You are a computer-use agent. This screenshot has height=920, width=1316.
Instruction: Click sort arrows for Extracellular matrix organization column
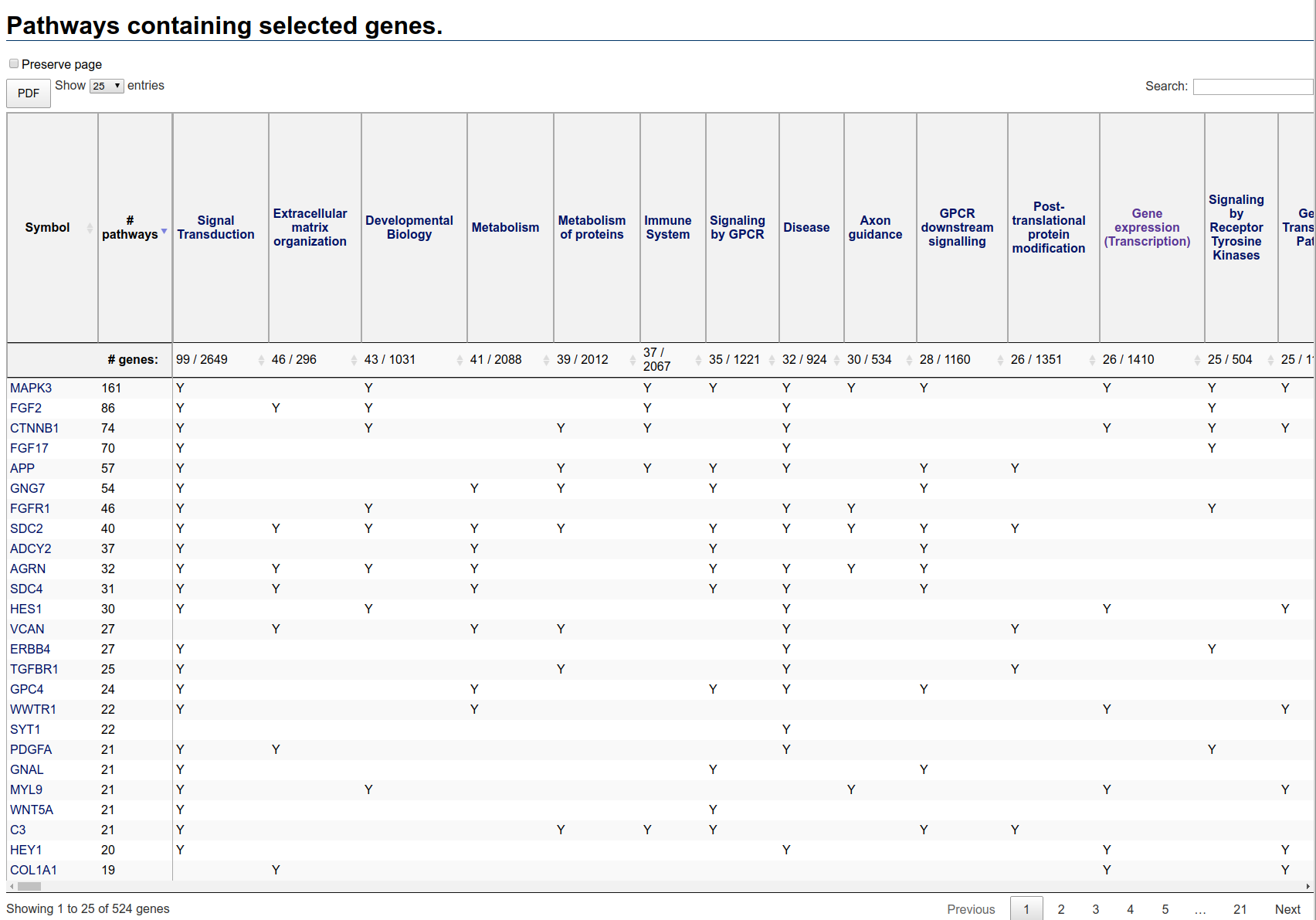tap(354, 360)
